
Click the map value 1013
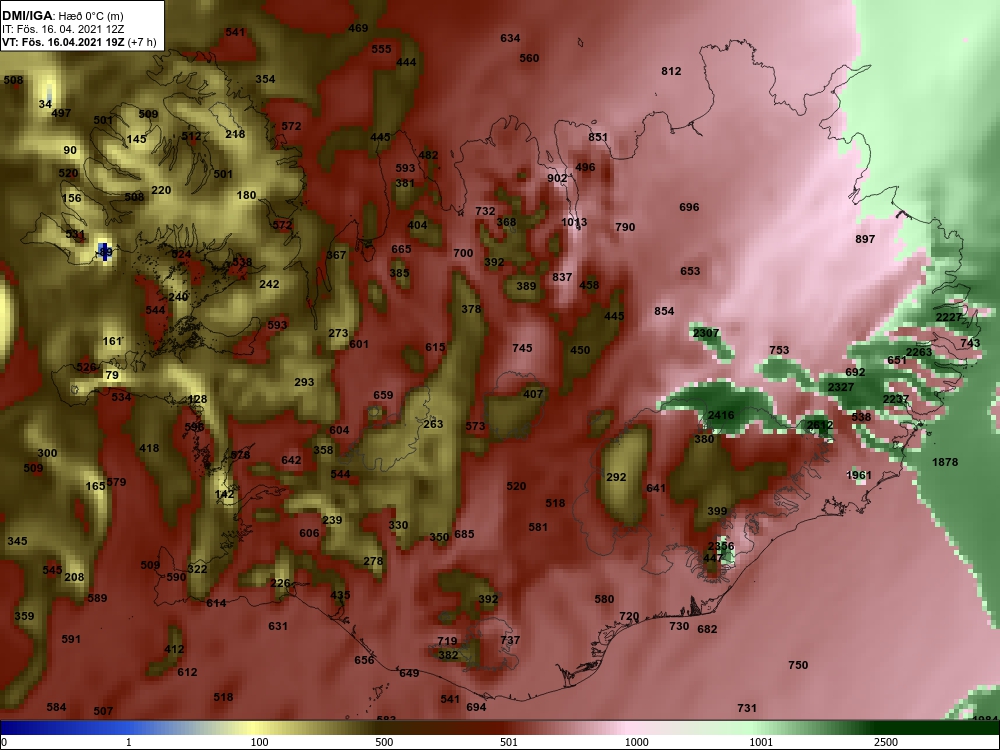click(x=574, y=223)
